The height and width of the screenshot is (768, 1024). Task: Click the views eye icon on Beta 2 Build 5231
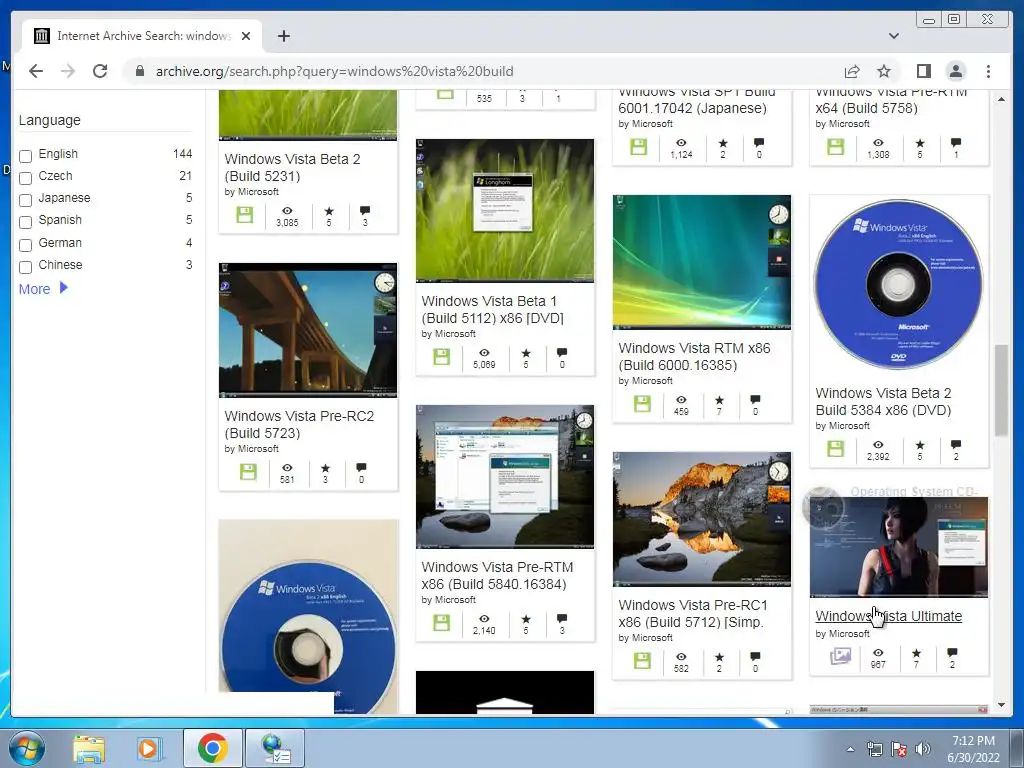287,211
